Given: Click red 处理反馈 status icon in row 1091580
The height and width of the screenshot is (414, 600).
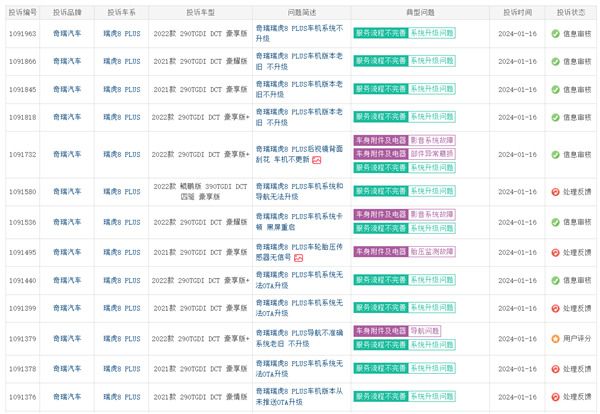Looking at the screenshot, I should point(555,192).
